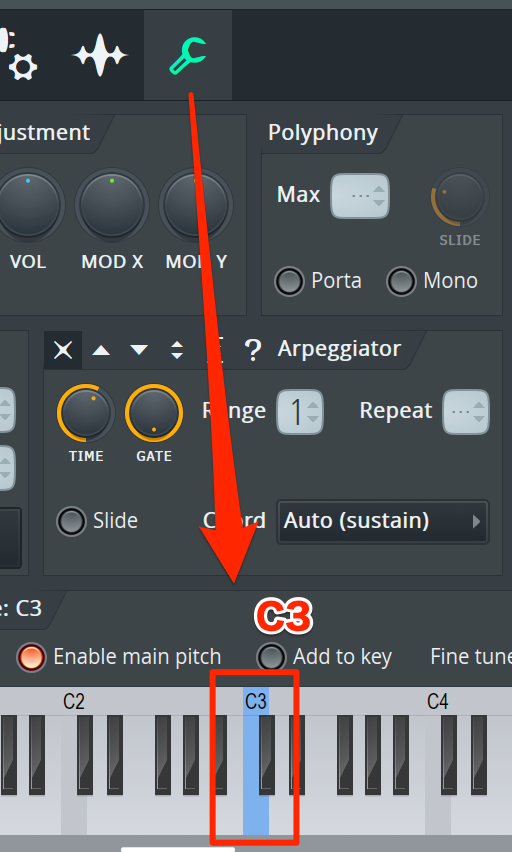
Task: Select arpeggiator up direction arrow
Action: click(x=101, y=350)
